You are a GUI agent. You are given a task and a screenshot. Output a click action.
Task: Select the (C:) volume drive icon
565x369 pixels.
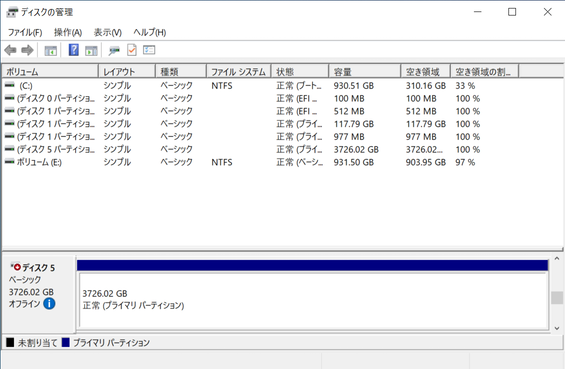point(10,85)
